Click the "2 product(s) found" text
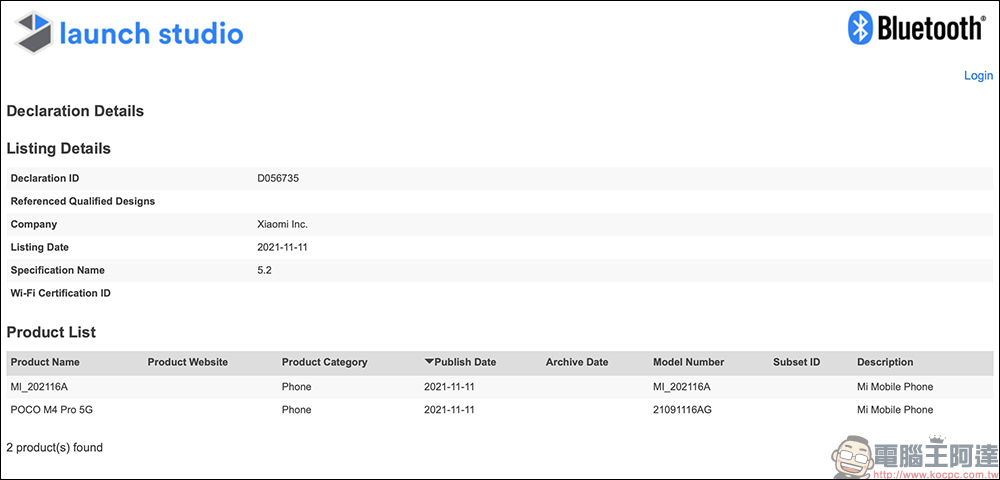1000x480 pixels. (x=54, y=447)
